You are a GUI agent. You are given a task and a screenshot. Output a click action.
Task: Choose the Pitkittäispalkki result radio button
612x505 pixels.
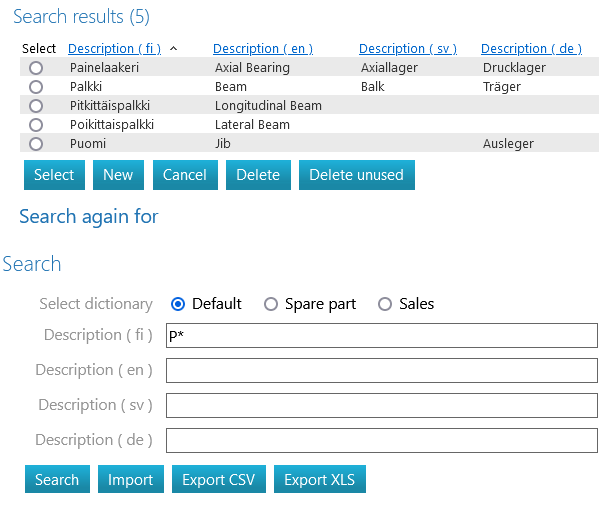pyautogui.click(x=37, y=106)
